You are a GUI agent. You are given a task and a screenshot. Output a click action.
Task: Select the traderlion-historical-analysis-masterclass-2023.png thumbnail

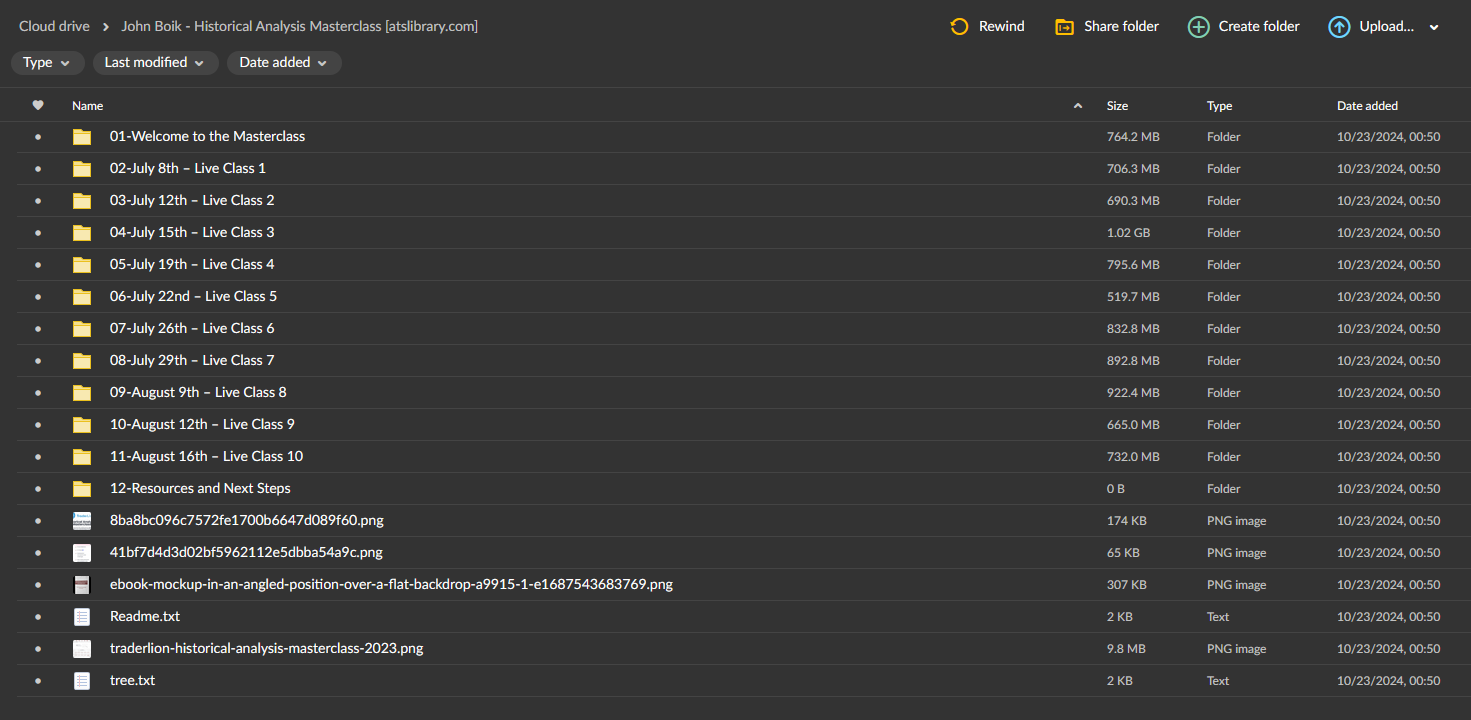pyautogui.click(x=82, y=649)
